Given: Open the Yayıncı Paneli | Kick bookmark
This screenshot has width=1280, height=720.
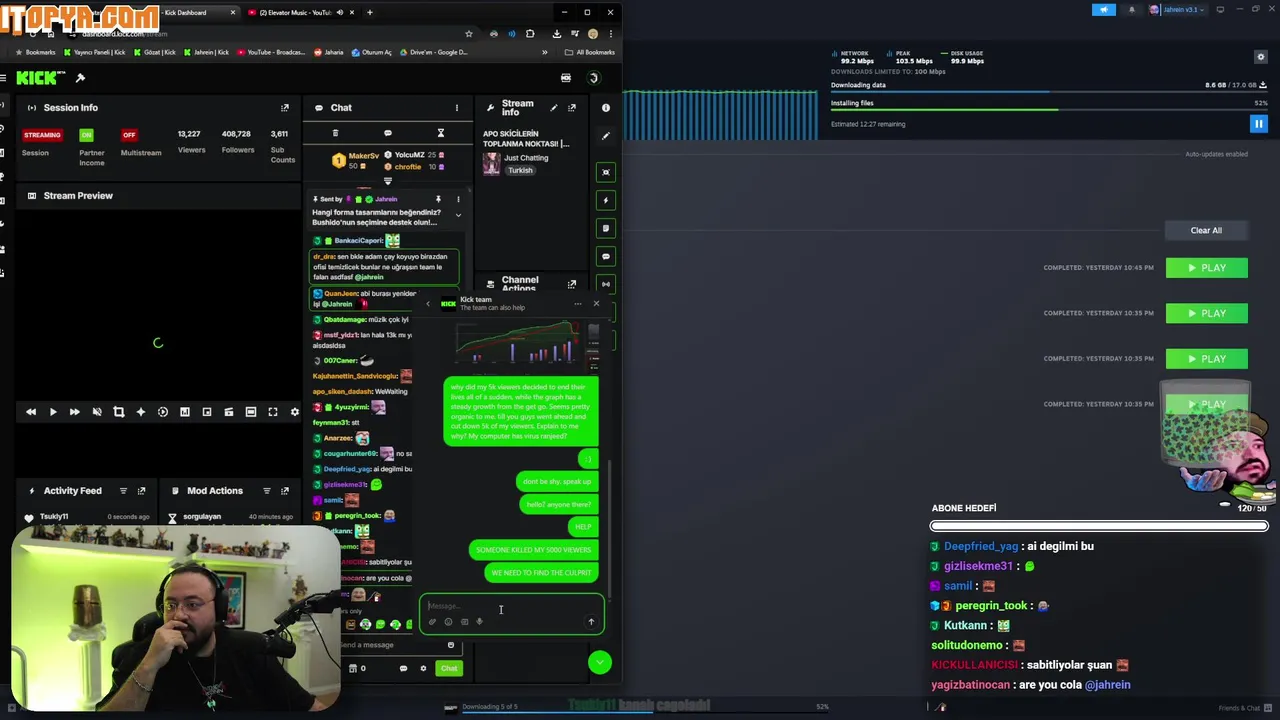Looking at the screenshot, I should [95, 52].
